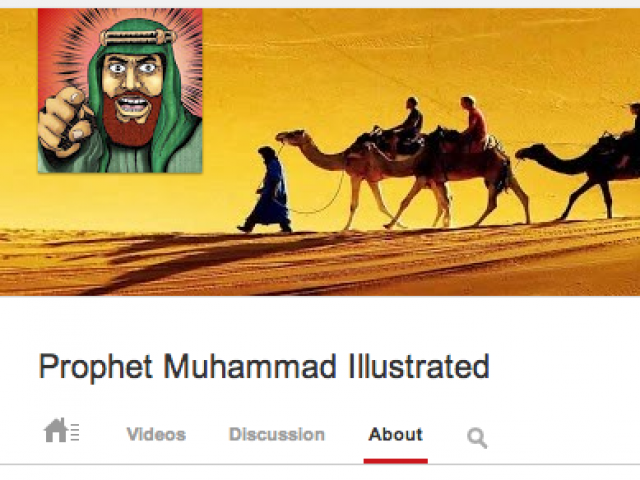The height and width of the screenshot is (480, 640).
Task: Click the list lines beside the house icon
Action: 75,432
